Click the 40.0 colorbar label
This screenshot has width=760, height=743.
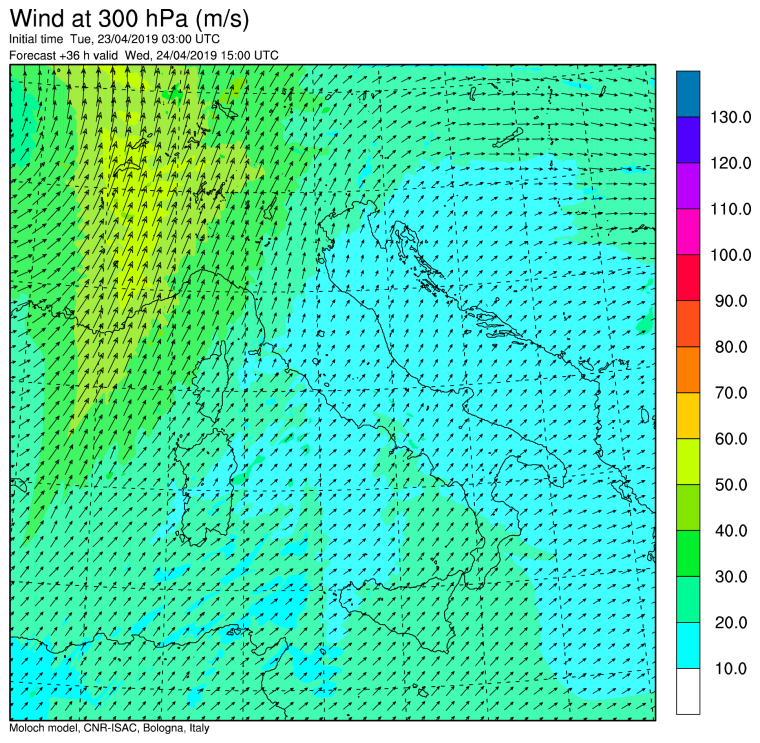coord(731,531)
